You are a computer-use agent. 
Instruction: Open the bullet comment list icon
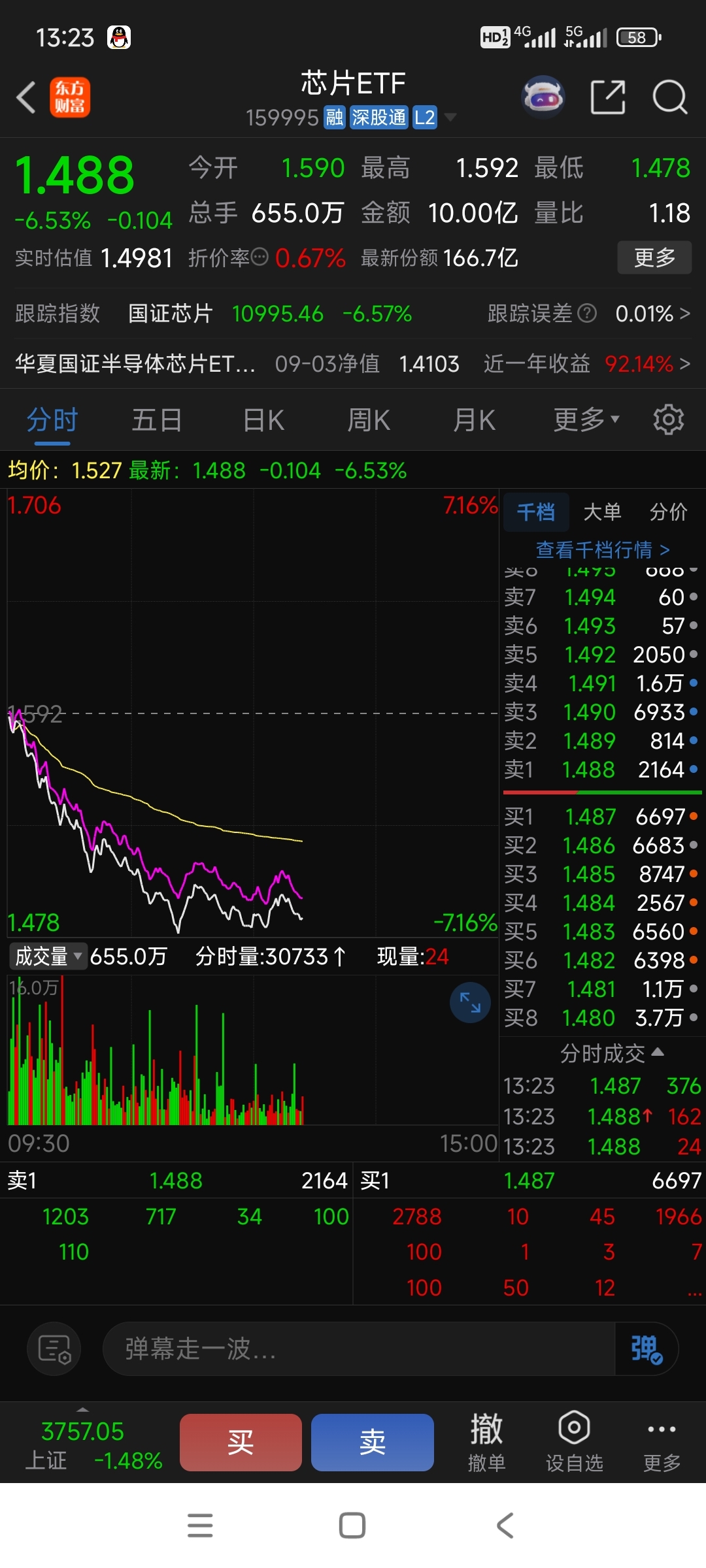point(54,1348)
